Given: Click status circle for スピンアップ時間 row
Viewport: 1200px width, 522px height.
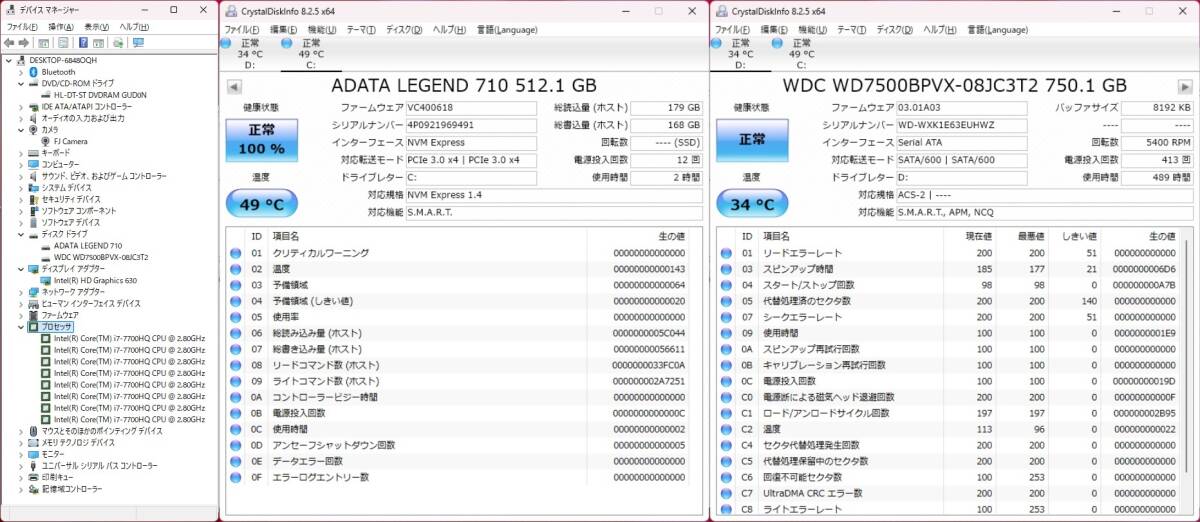Looking at the screenshot, I should [x=727, y=269].
